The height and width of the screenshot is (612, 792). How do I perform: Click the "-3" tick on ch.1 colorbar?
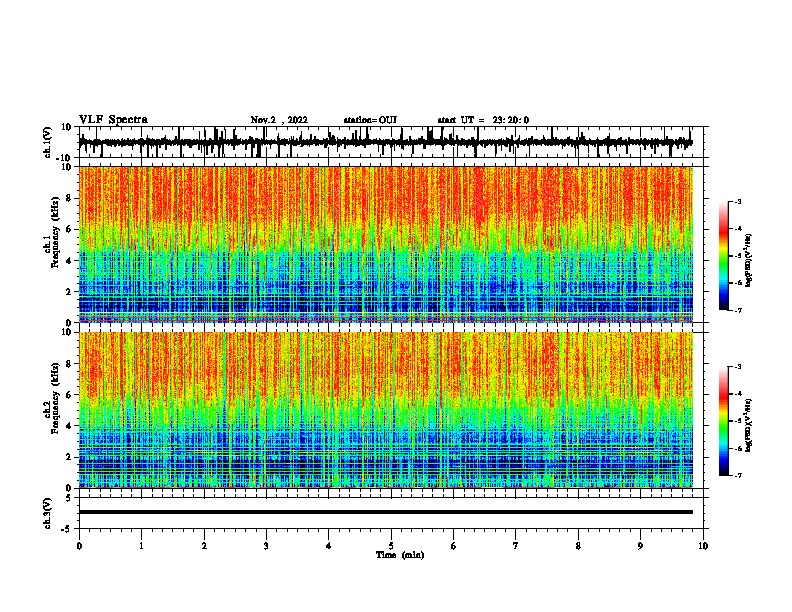click(737, 201)
